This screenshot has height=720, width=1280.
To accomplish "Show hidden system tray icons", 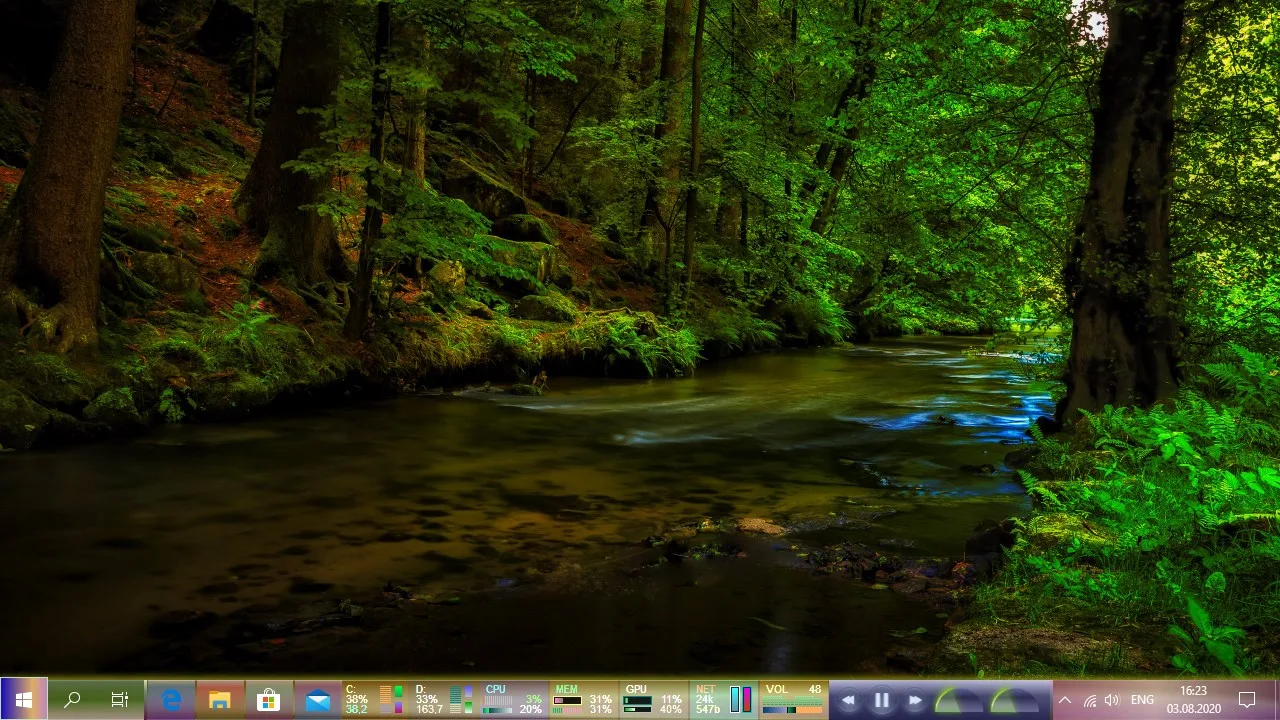I will (1064, 700).
